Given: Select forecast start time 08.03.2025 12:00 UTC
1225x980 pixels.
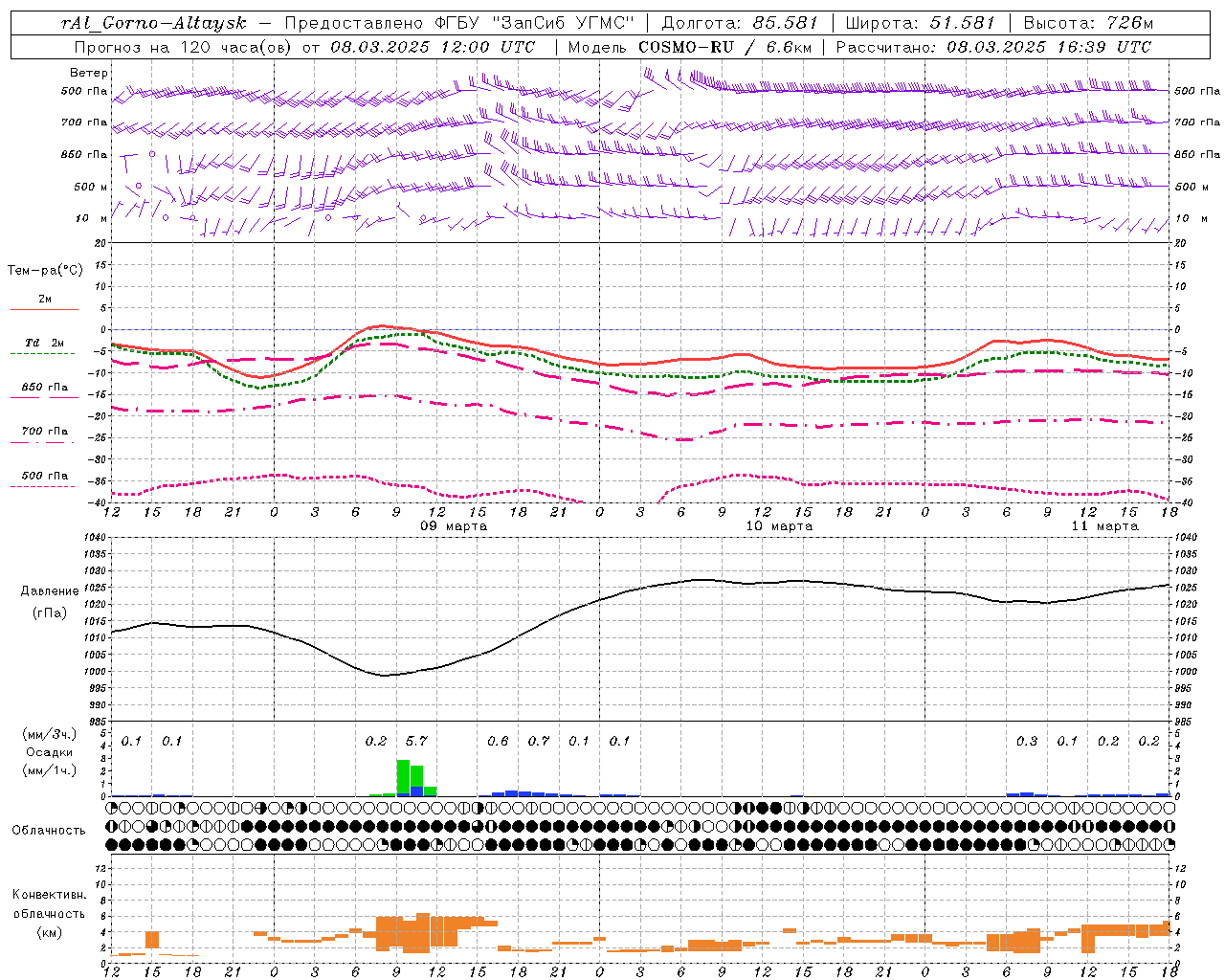Looking at the screenshot, I should pos(433,47).
